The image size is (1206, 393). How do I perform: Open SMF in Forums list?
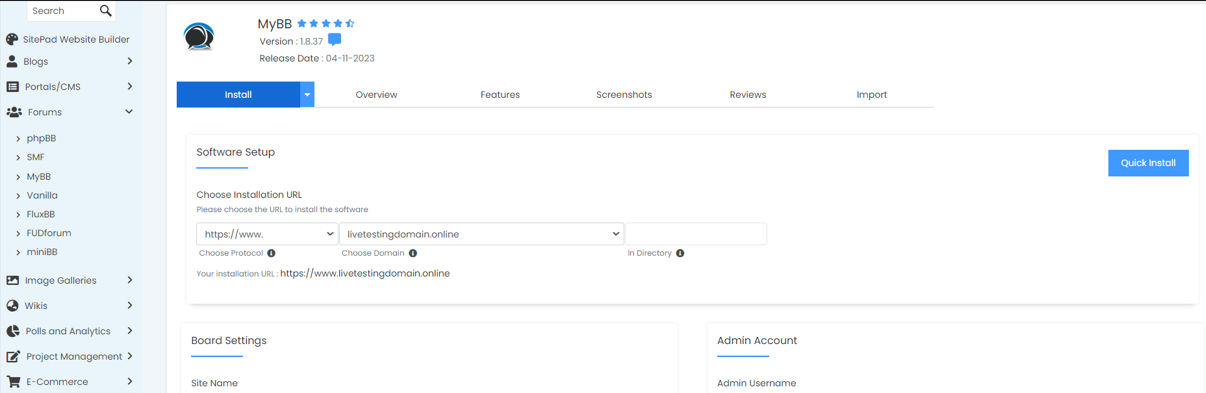point(35,157)
